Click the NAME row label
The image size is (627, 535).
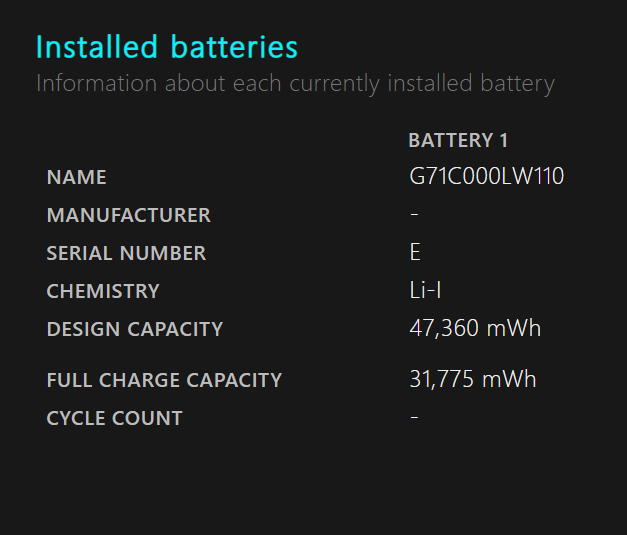(76, 177)
